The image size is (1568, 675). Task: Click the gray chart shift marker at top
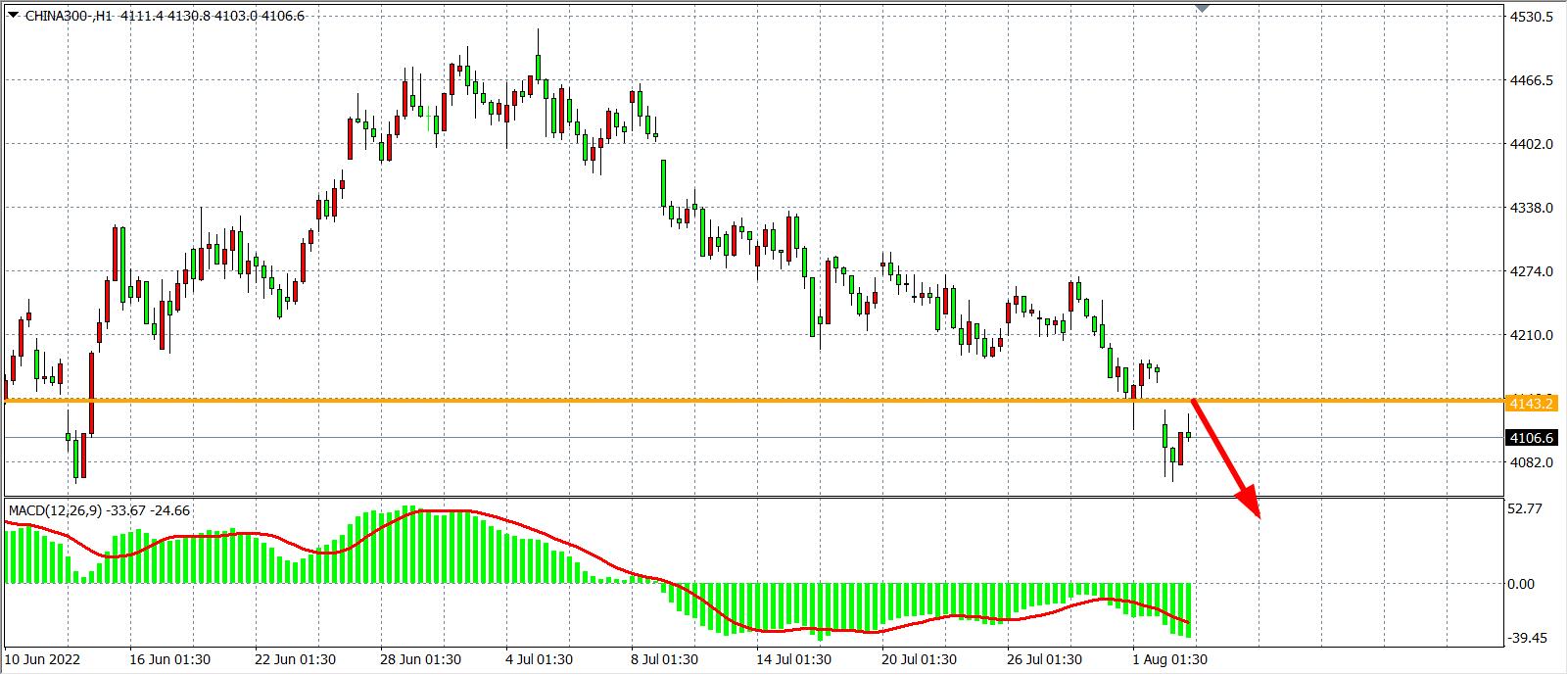[1202, 8]
